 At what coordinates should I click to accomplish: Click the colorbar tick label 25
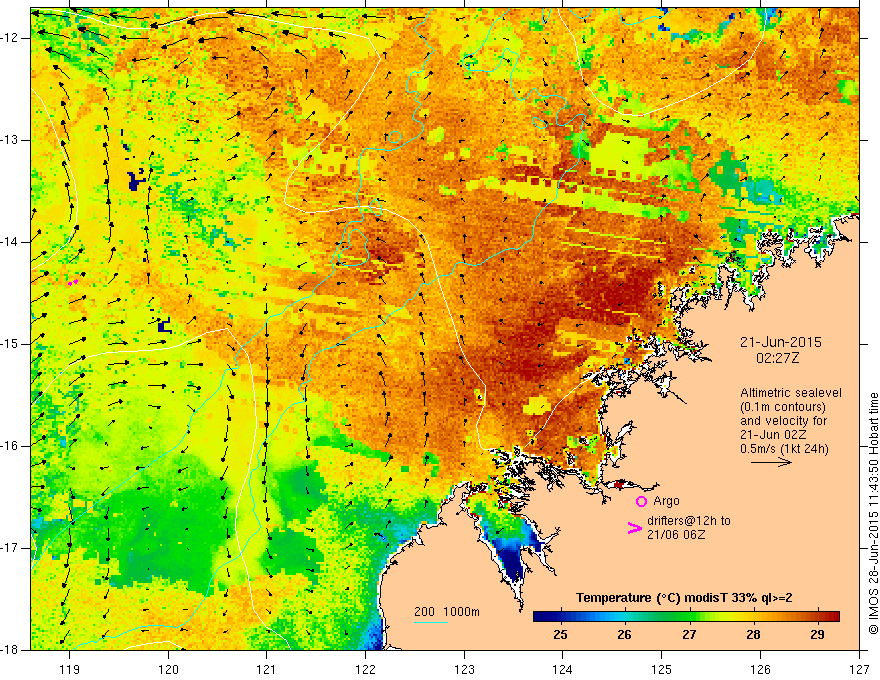(560, 635)
